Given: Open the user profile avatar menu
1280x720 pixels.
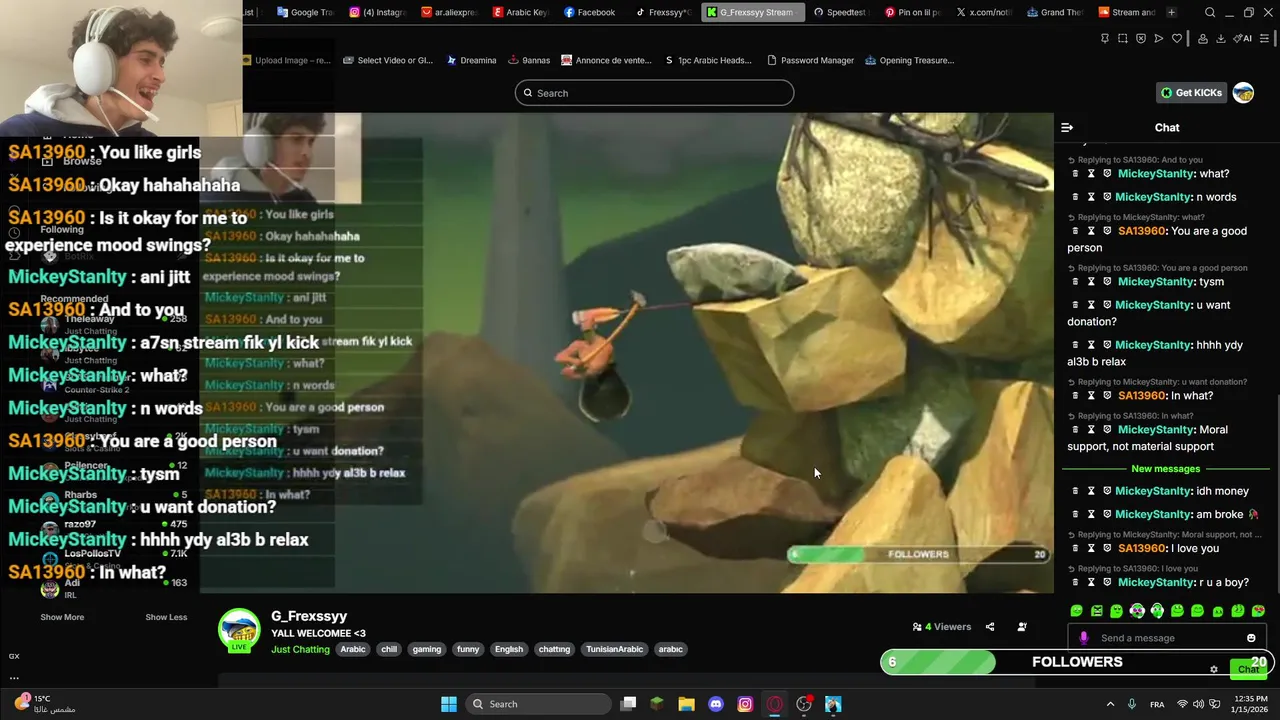Looking at the screenshot, I should click(1243, 92).
